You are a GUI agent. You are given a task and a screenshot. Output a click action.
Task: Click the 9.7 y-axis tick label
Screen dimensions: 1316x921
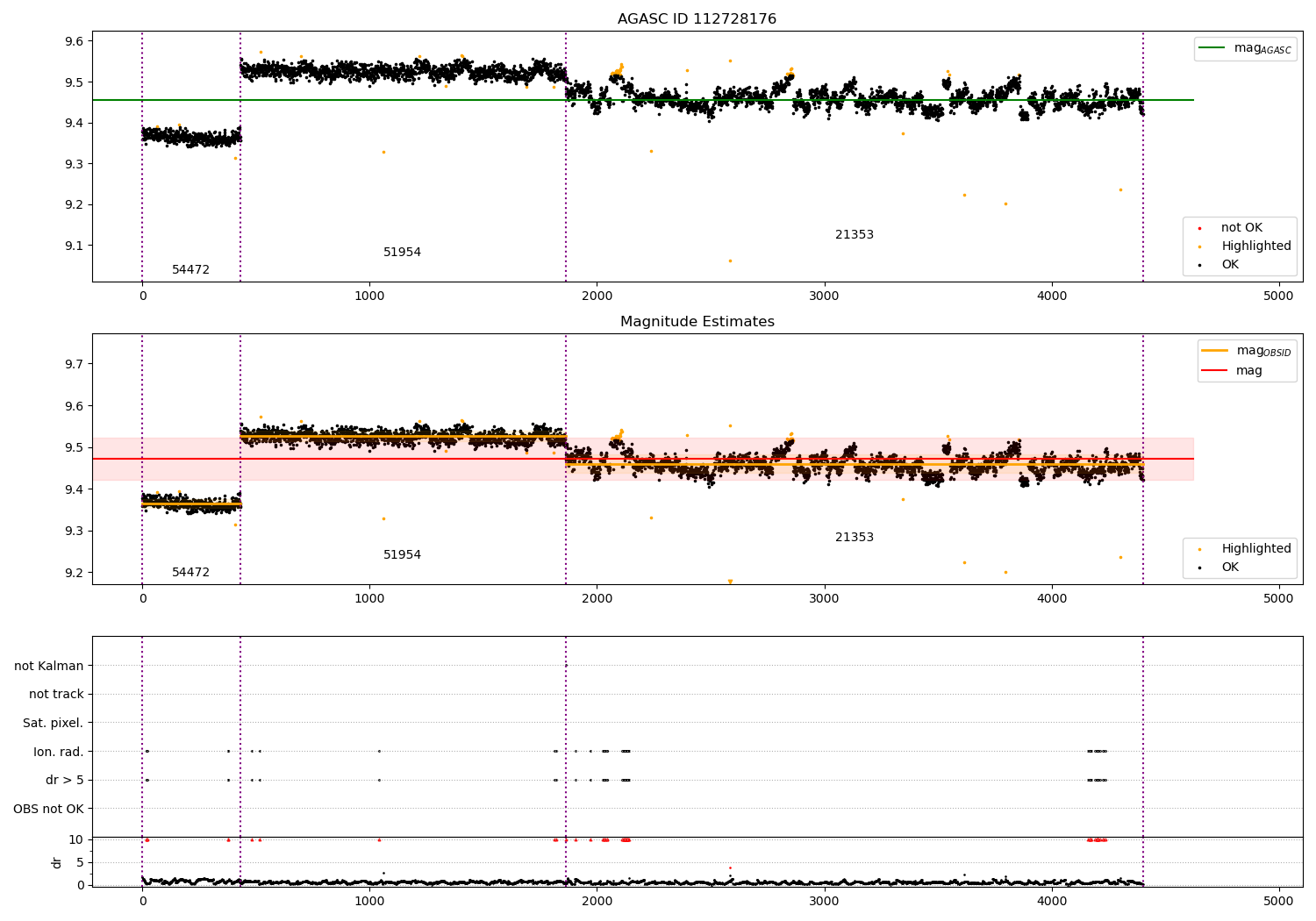click(72, 365)
